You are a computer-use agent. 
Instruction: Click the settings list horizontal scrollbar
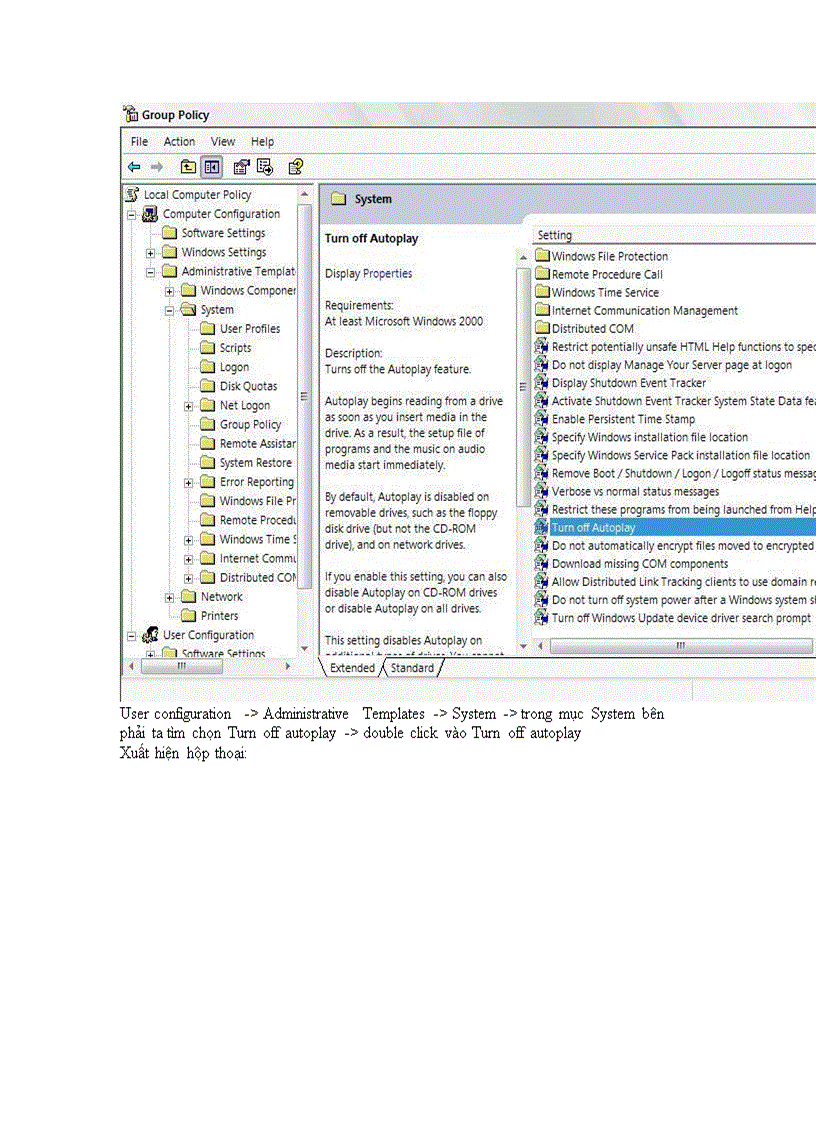680,646
